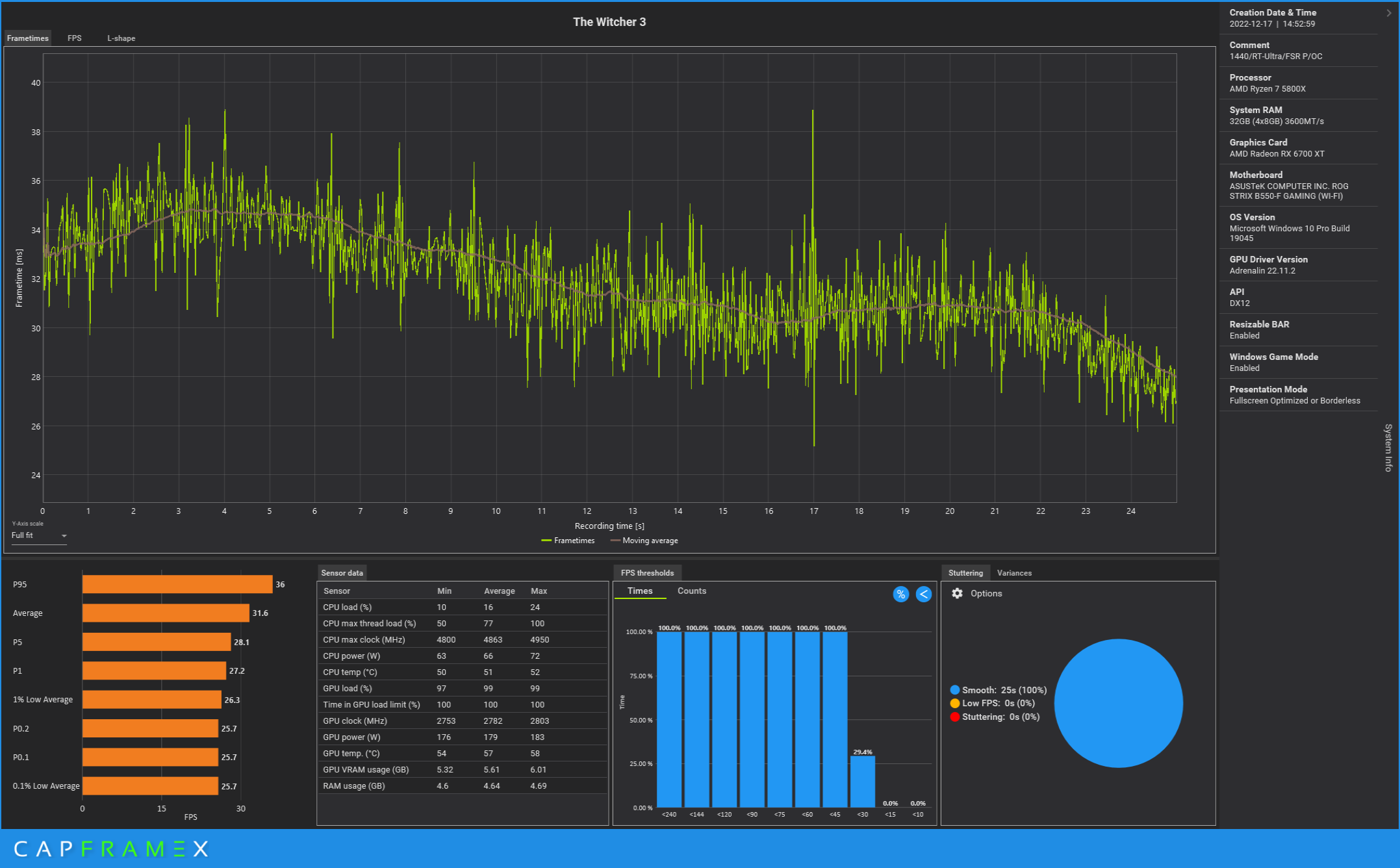The width and height of the screenshot is (1400, 868).
Task: Select the Times tab in FPS thresholds
Action: 640,591
